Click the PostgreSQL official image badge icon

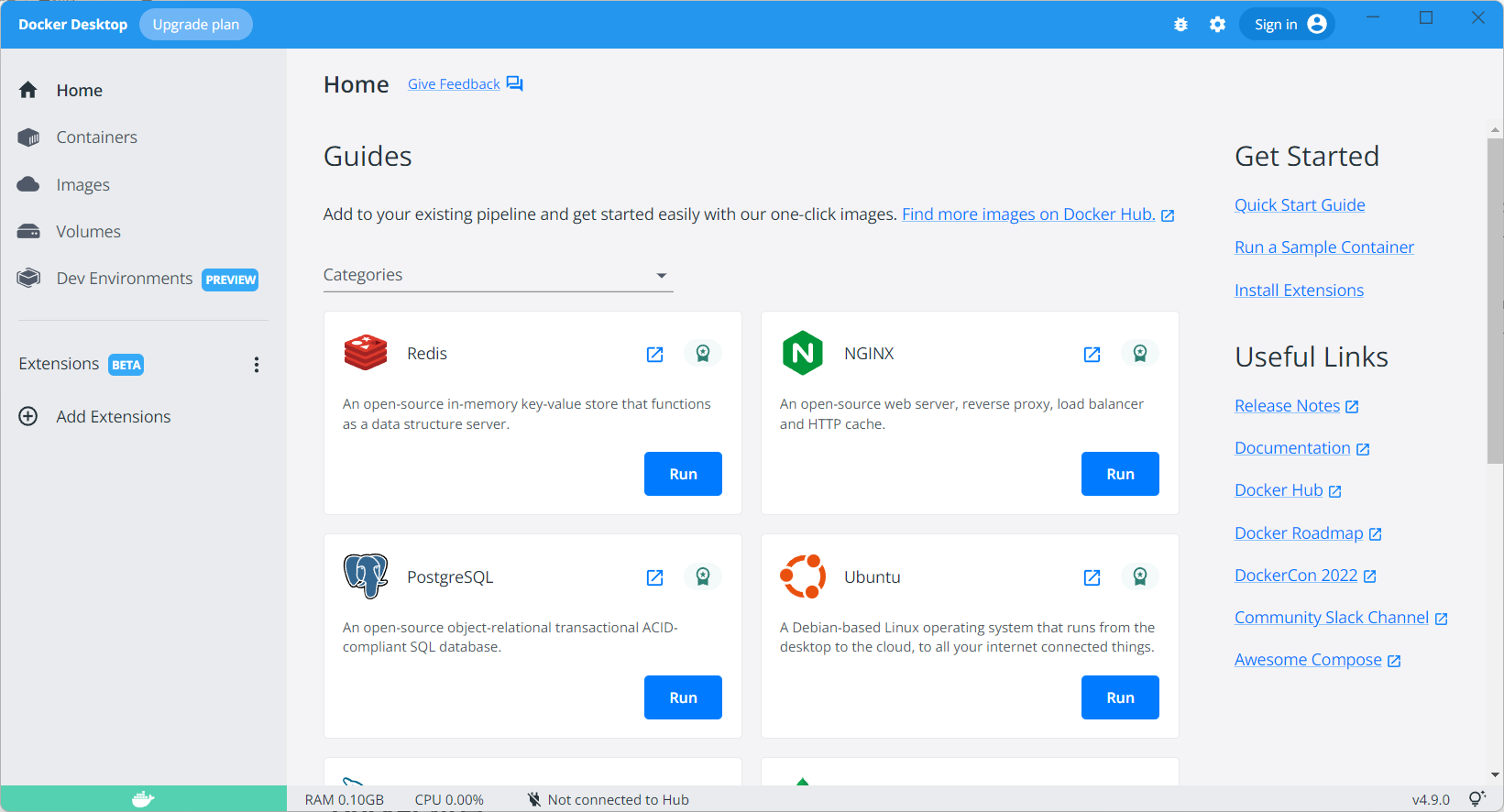coord(703,576)
